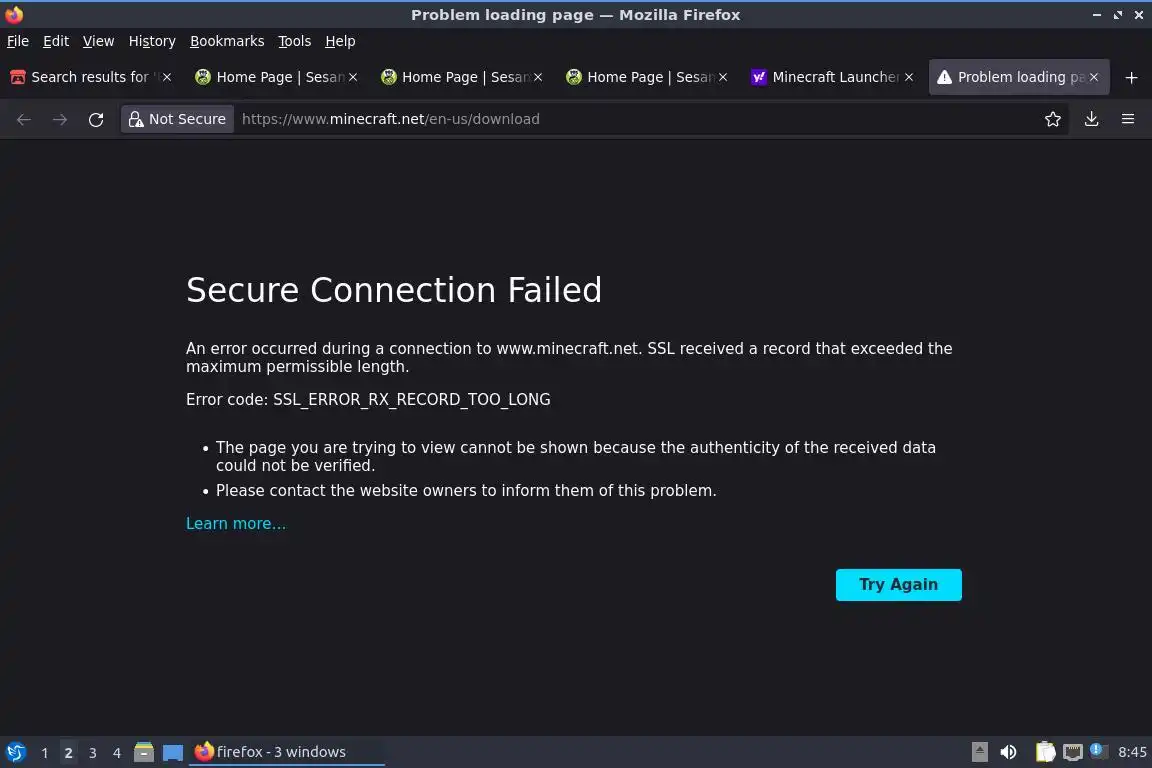Bookmark this page with the star icon
This screenshot has width=1152, height=768.
pos(1052,119)
